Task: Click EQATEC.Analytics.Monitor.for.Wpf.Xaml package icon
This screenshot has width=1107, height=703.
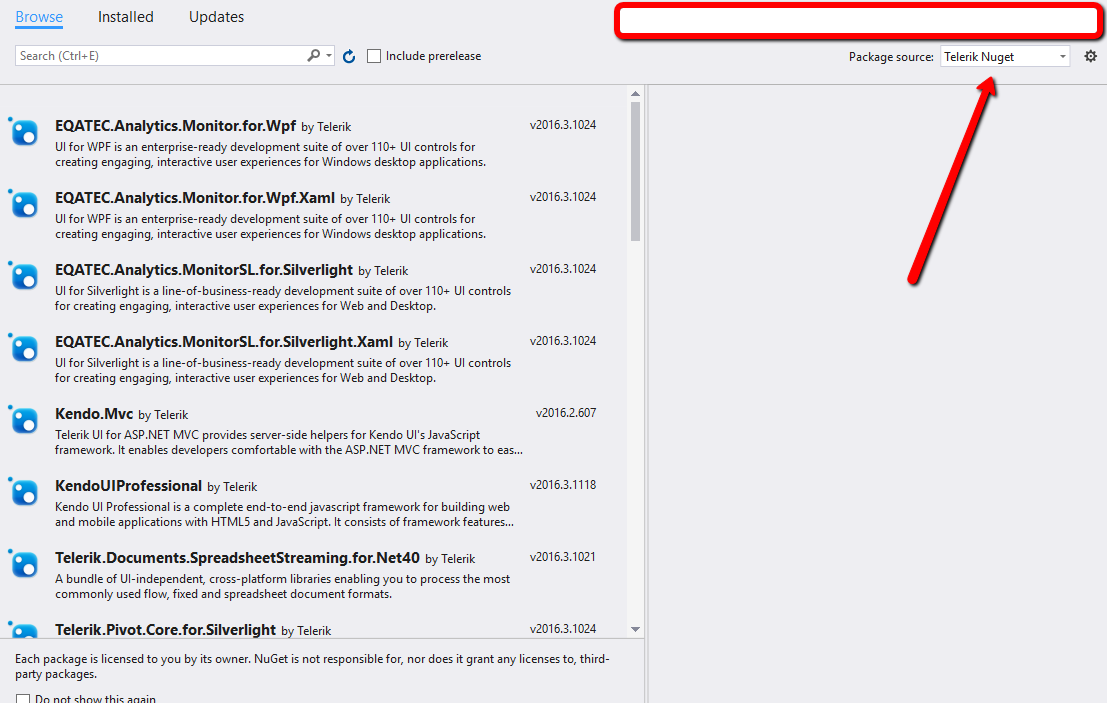Action: (23, 203)
